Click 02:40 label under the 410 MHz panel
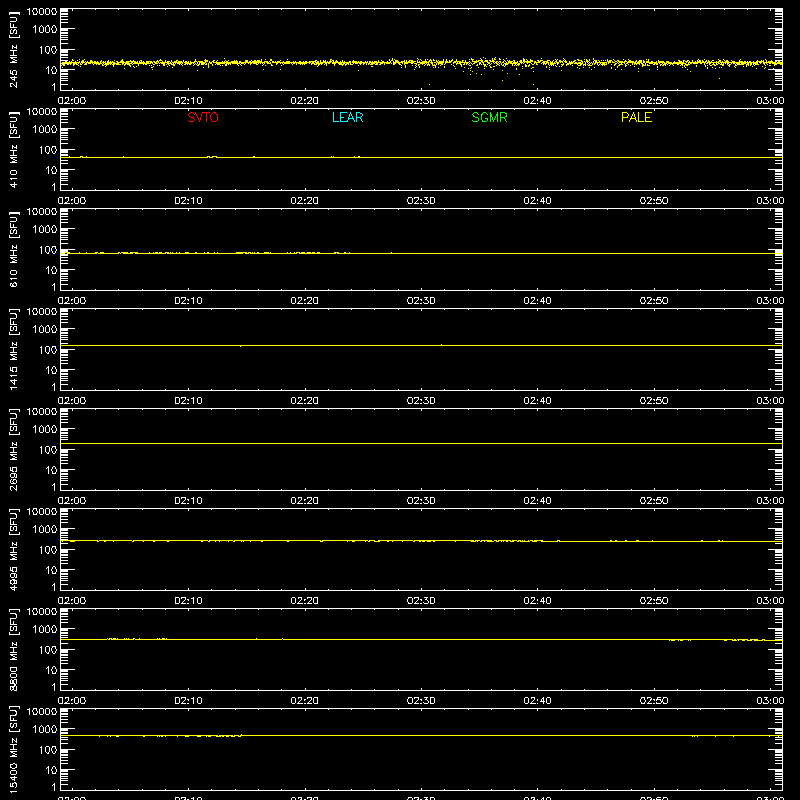The width and height of the screenshot is (800, 800). pyautogui.click(x=537, y=201)
